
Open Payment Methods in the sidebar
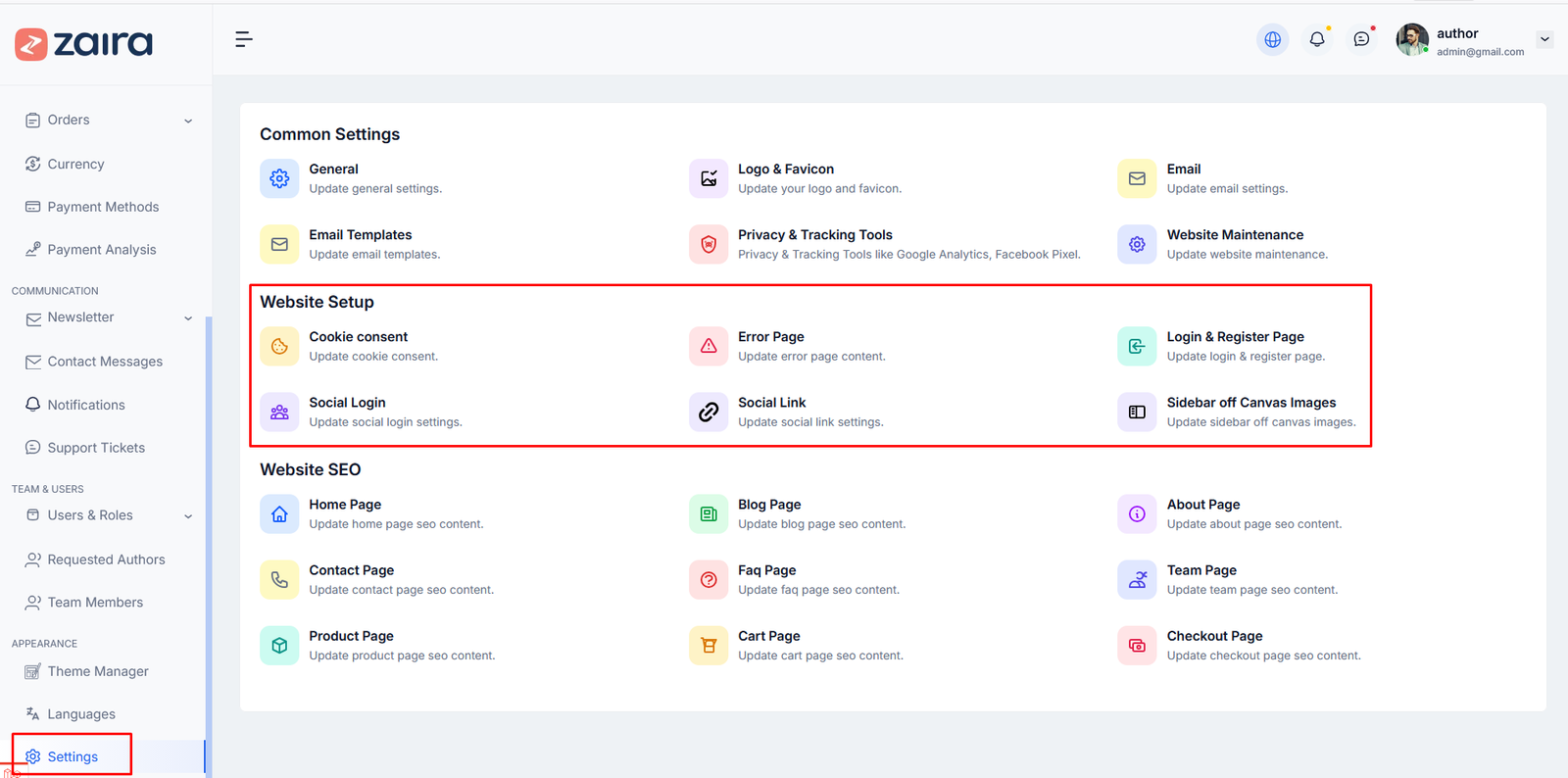[103, 207]
